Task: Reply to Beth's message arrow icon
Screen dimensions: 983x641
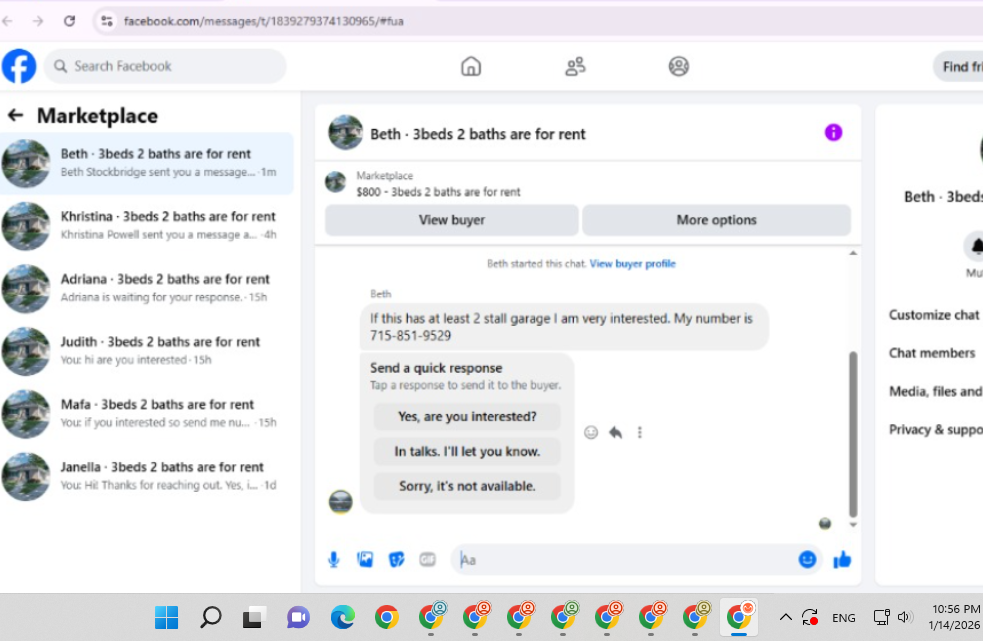Action: click(x=616, y=432)
